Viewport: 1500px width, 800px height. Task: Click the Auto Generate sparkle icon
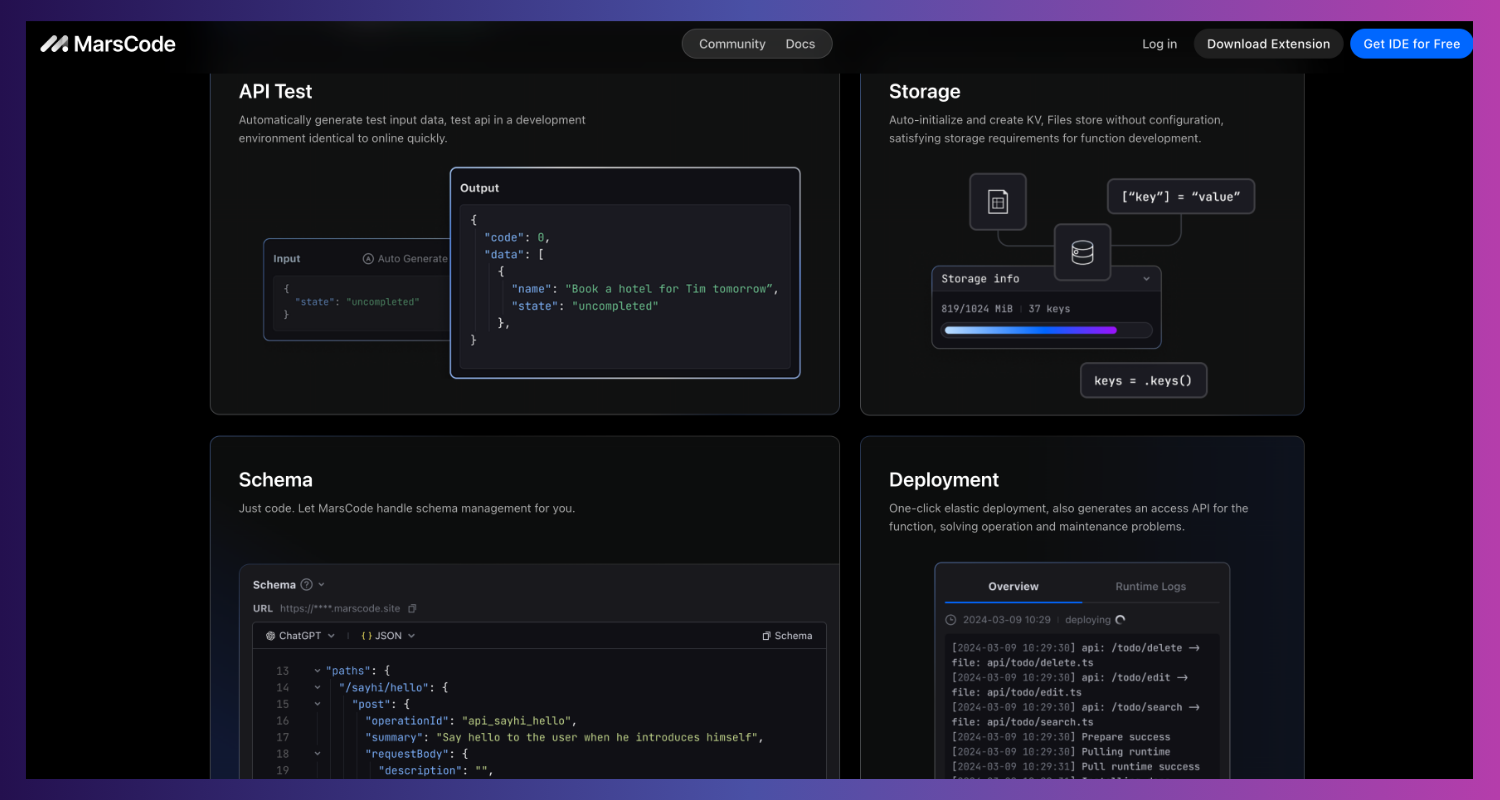coord(370,258)
